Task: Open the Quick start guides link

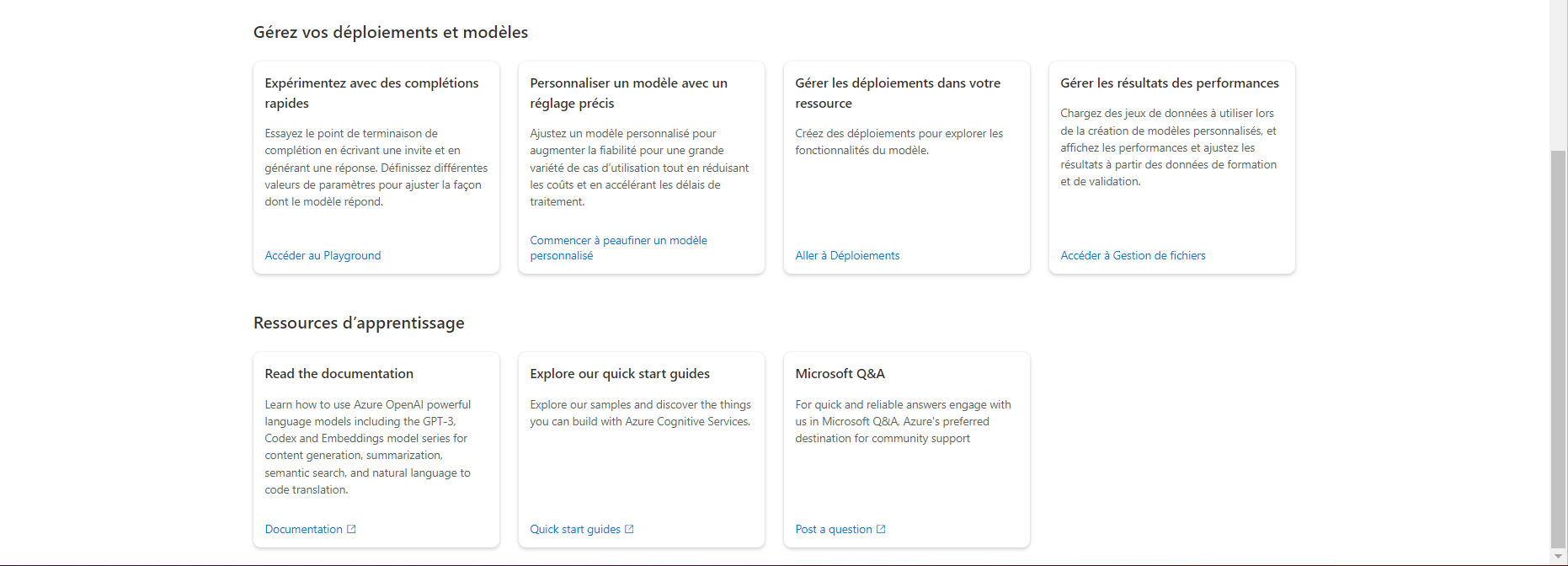Action: (x=577, y=529)
